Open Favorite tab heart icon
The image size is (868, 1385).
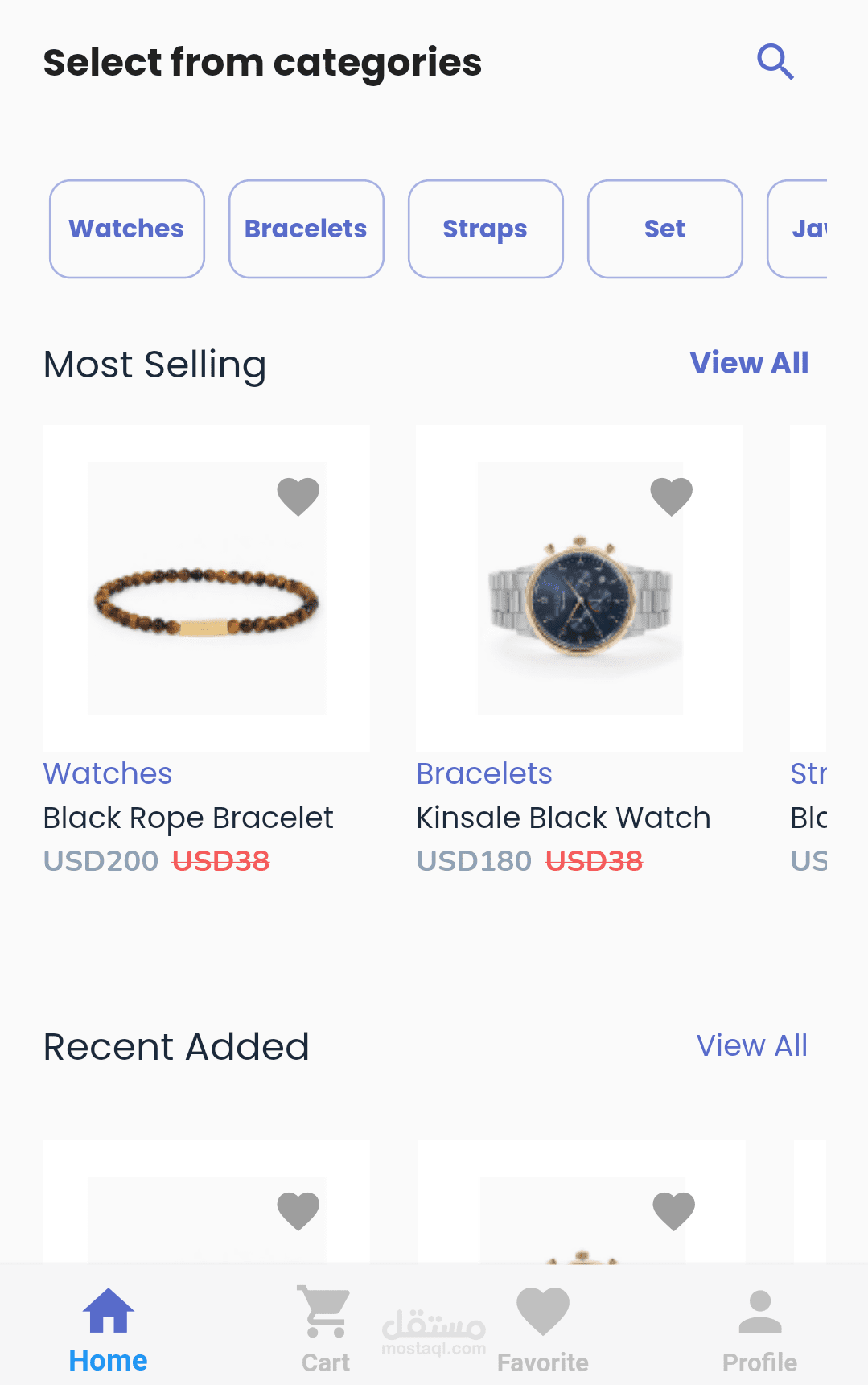[543, 1312]
